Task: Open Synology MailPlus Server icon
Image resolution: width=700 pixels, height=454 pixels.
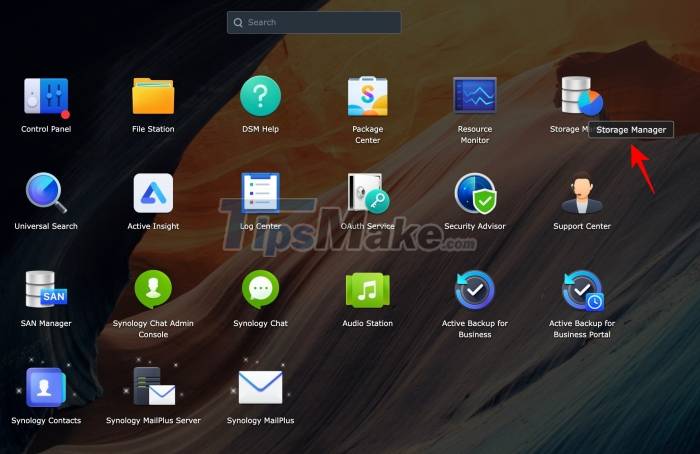Action: tap(154, 386)
